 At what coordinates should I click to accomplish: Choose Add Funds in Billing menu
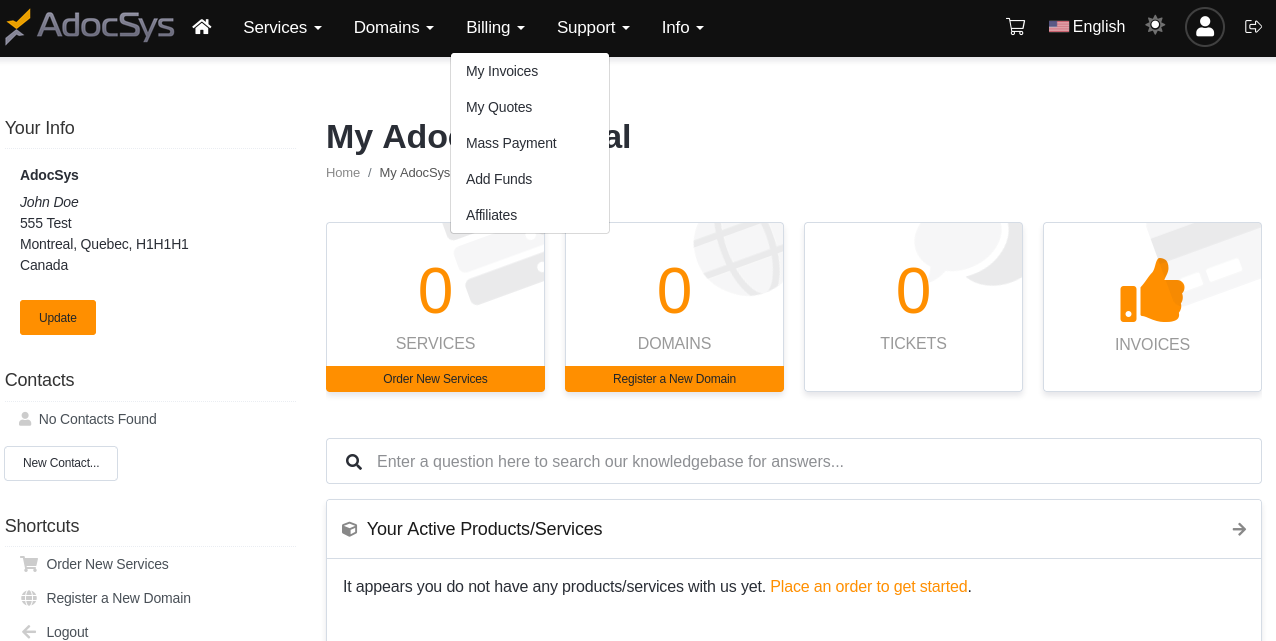coord(499,179)
